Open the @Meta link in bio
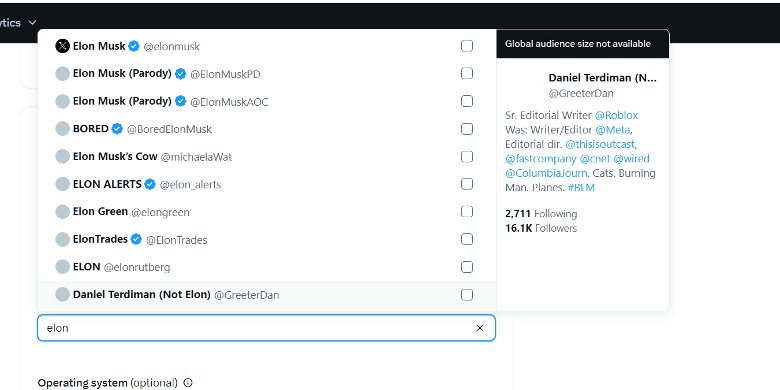The image size is (780, 390). coord(613,130)
